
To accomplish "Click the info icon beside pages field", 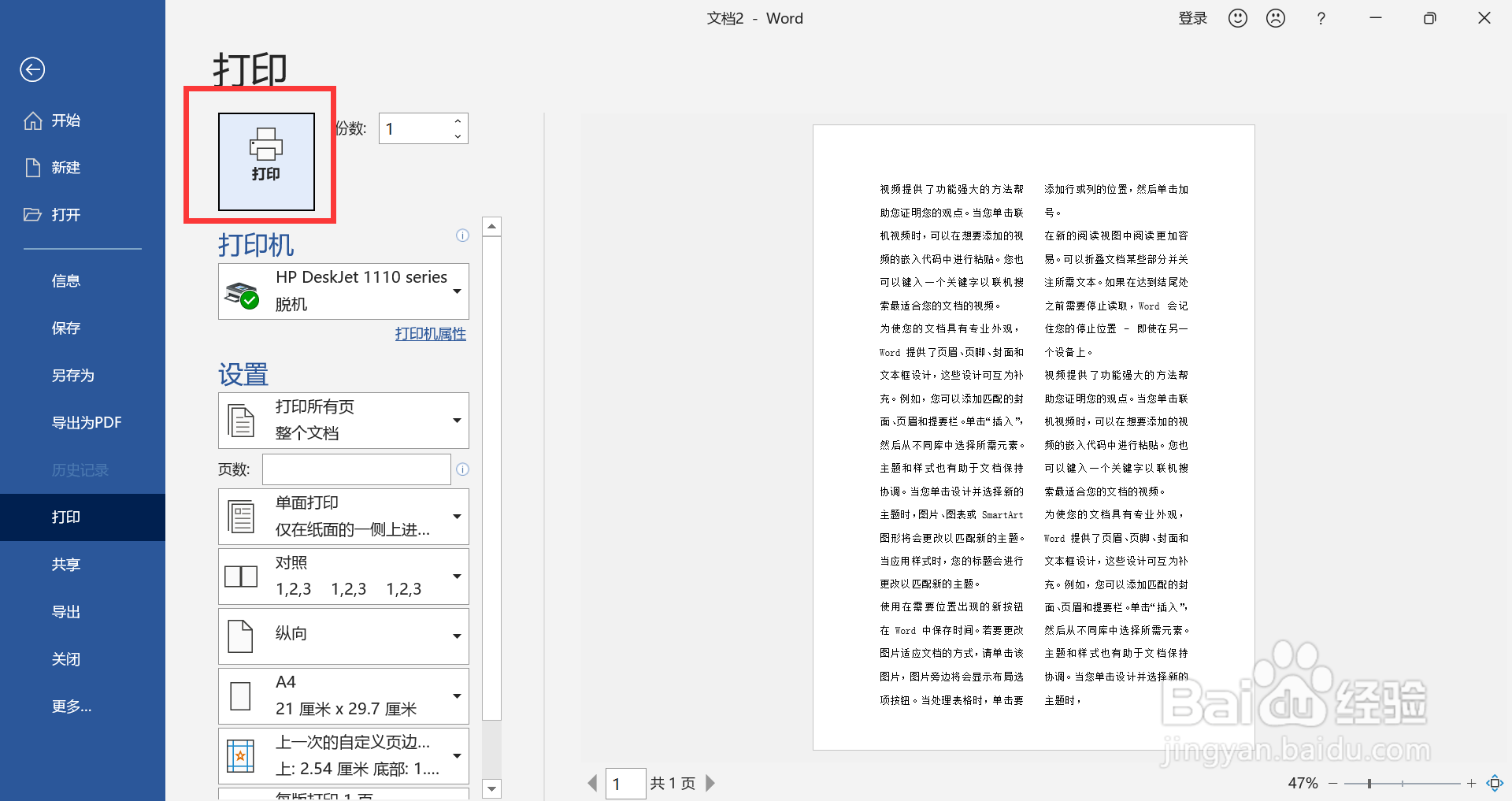I will (x=462, y=469).
